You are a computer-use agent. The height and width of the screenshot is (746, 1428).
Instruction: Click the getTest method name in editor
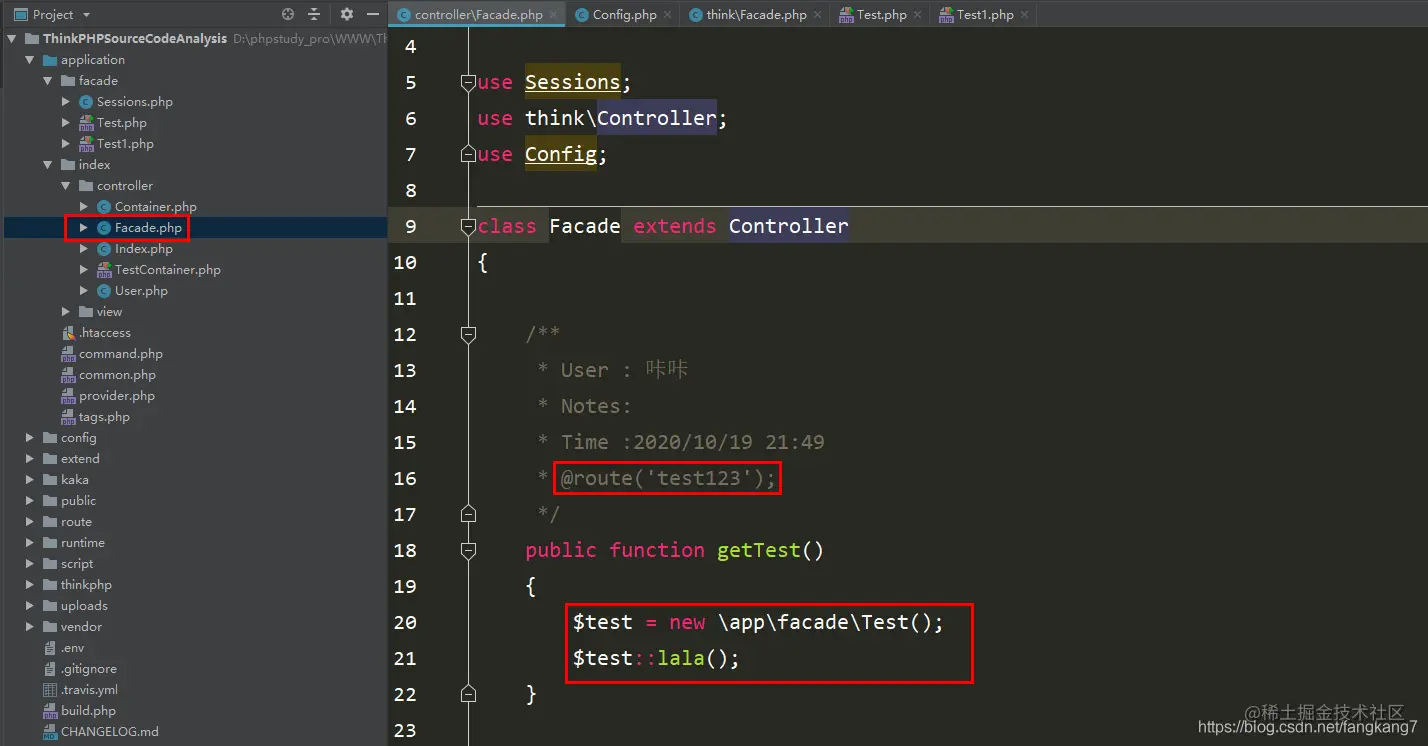coord(758,550)
